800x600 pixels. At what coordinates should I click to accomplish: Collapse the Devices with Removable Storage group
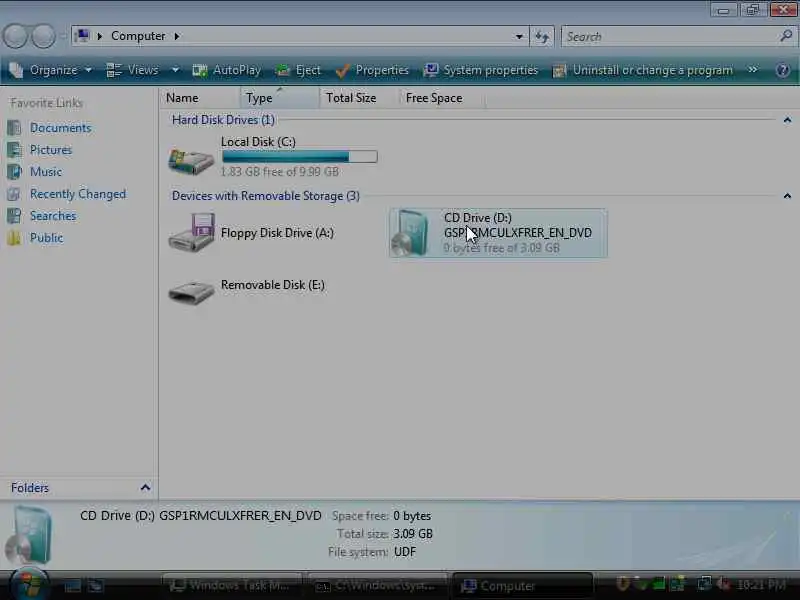787,196
